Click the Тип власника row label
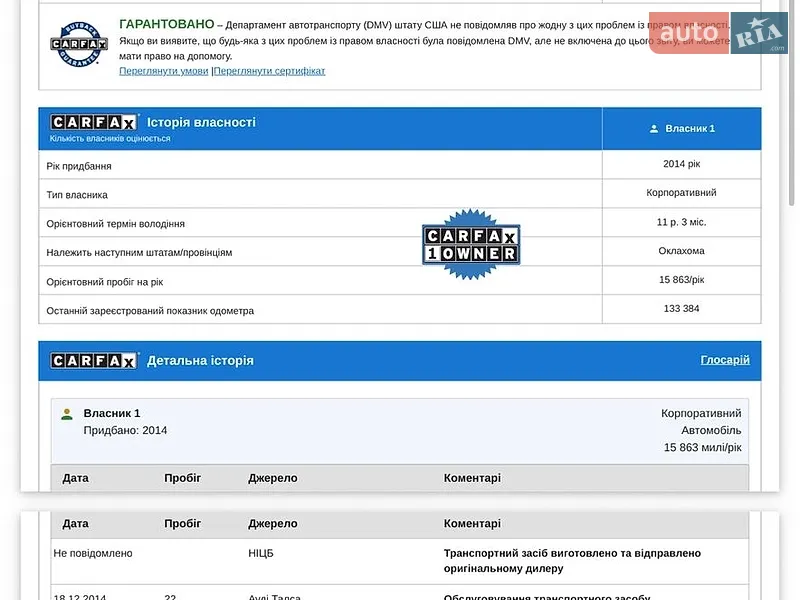Viewport: 800px width, 600px height. (x=77, y=195)
